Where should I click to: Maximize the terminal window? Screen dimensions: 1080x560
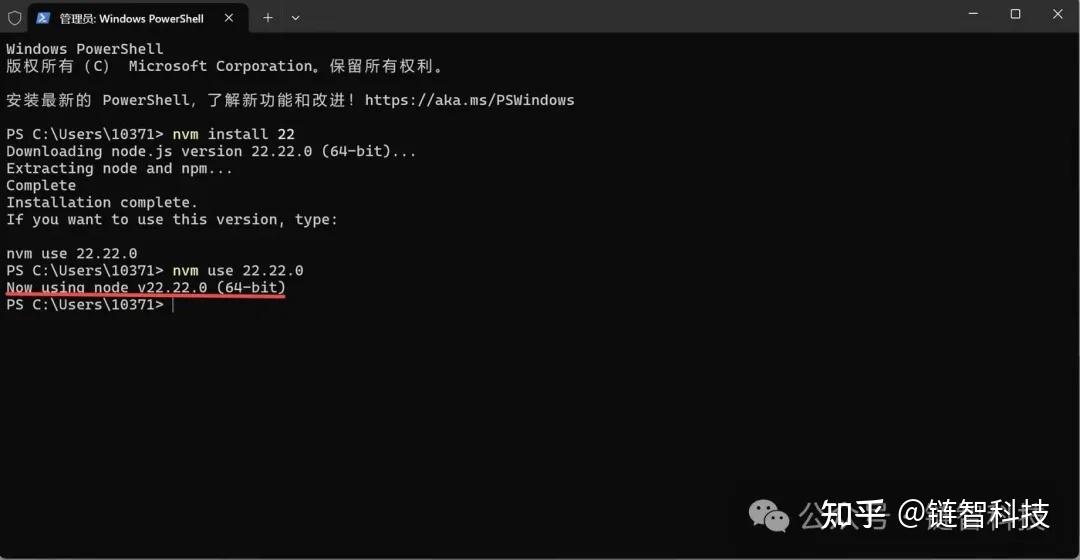coord(1015,14)
